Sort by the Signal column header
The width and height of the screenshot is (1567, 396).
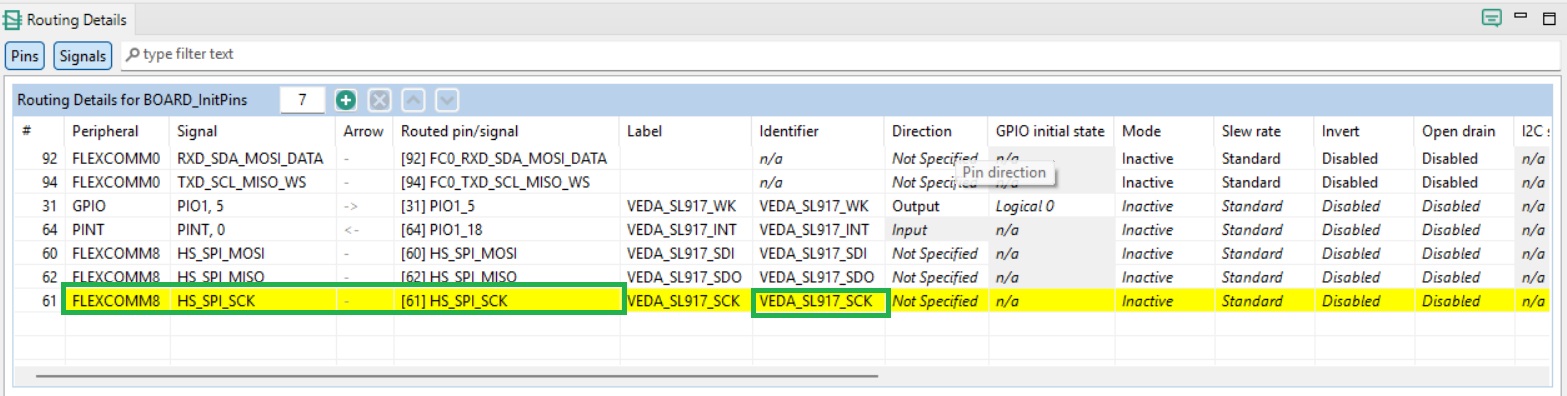[x=253, y=131]
